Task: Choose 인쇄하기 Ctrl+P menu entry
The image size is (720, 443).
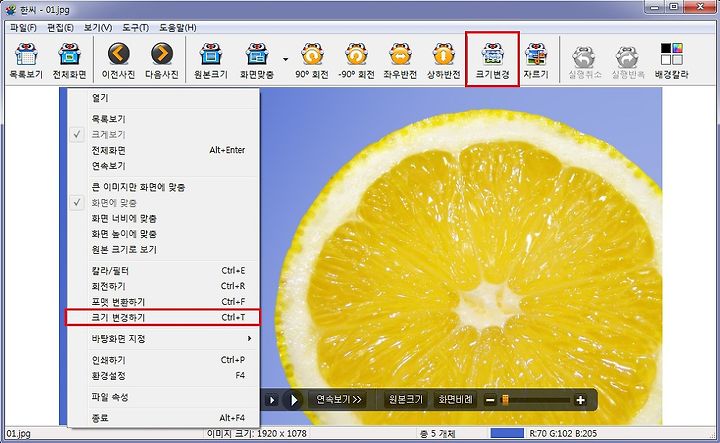Action: (163, 360)
